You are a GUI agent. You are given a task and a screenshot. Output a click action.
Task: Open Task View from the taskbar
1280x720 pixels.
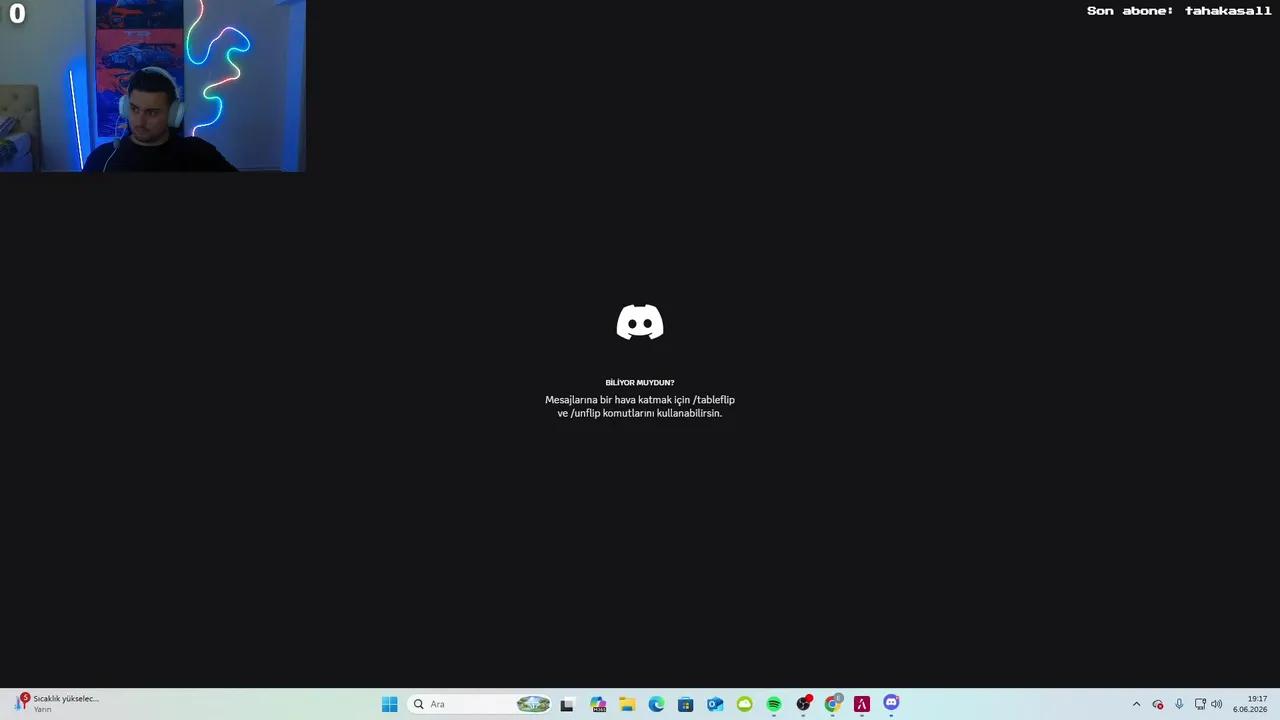tap(567, 704)
